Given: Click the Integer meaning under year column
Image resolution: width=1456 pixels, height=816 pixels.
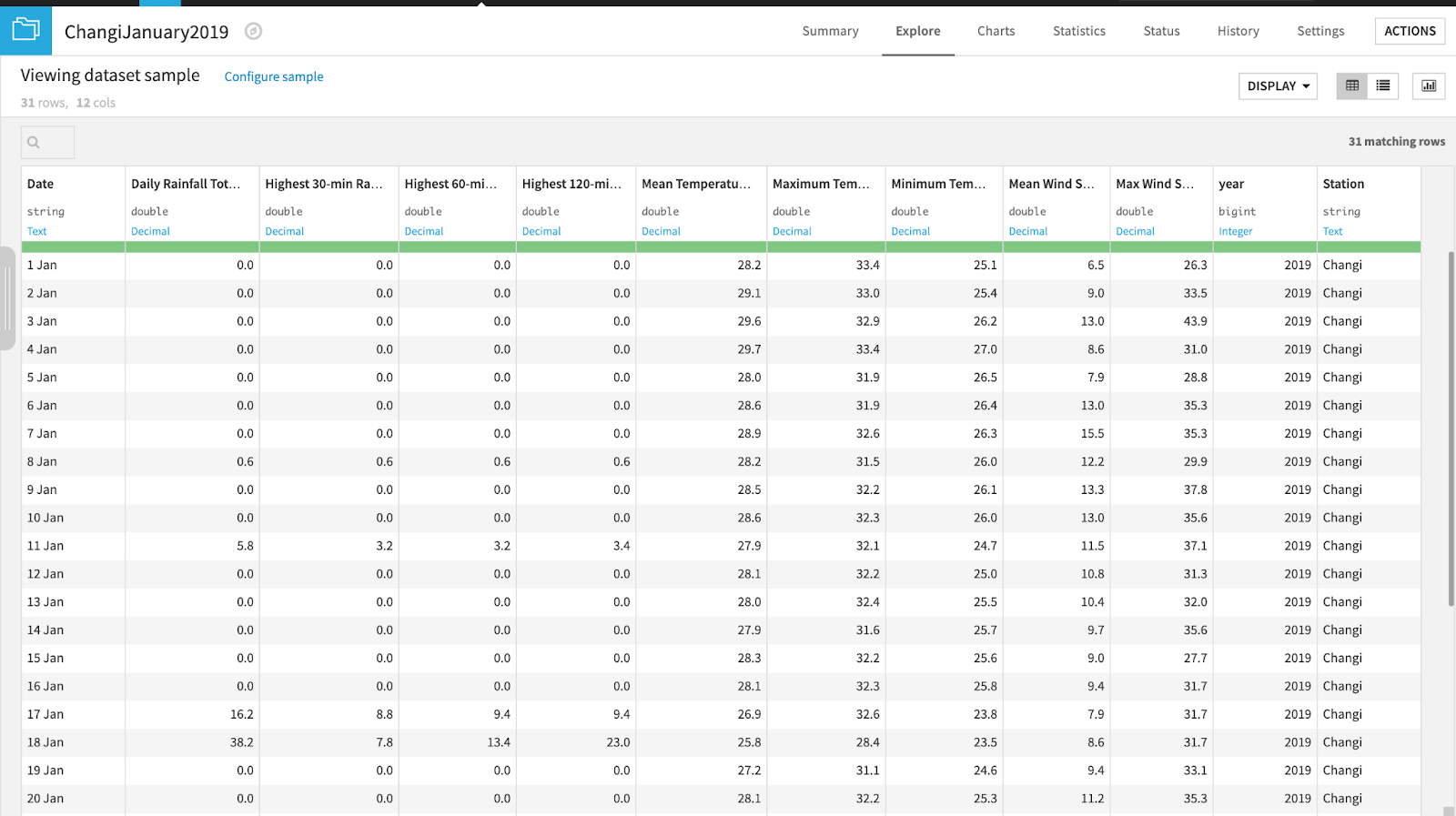Looking at the screenshot, I should (1236, 231).
